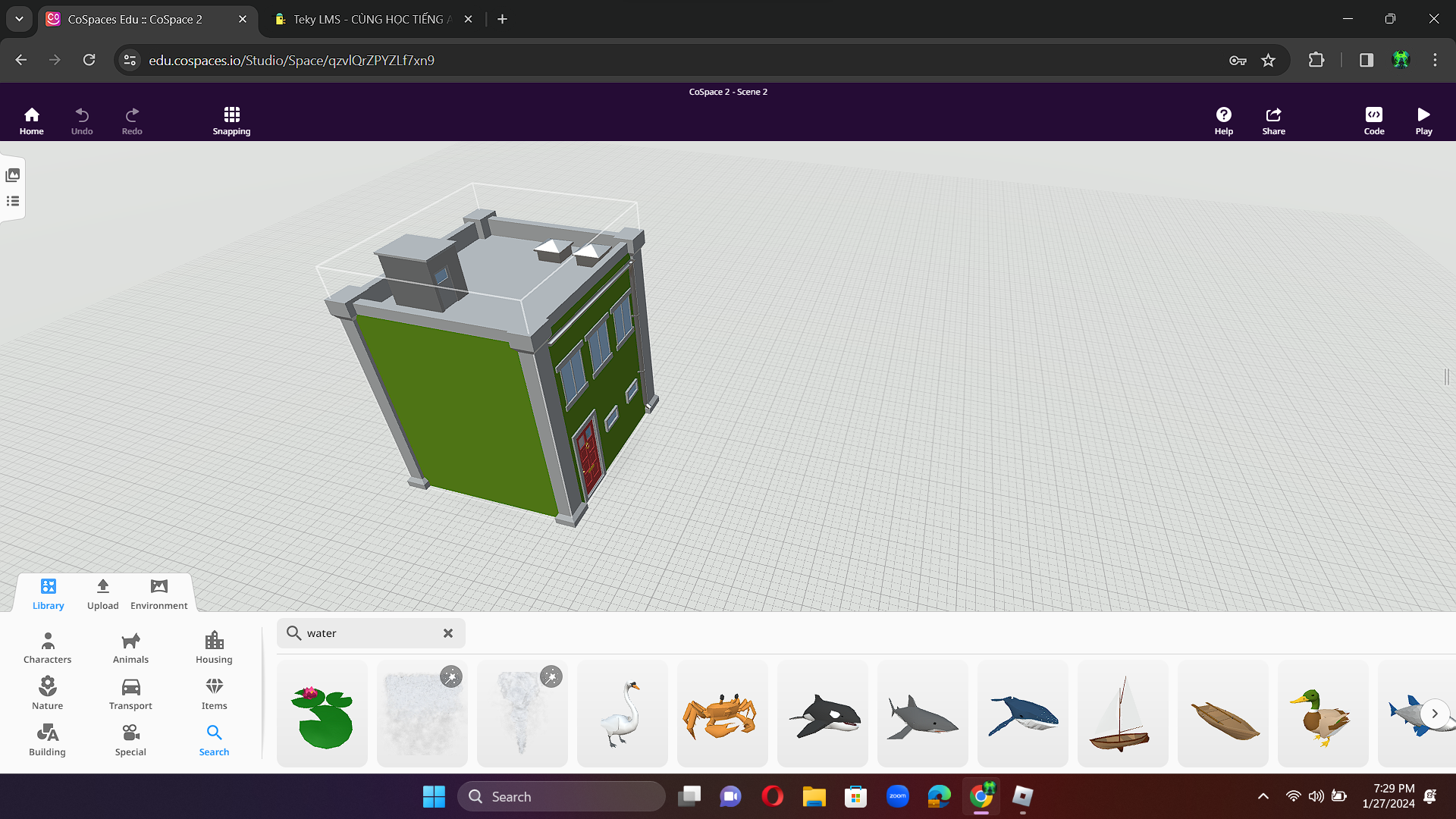The image size is (1456, 819).
Task: Open the browser side panel
Action: (x=1367, y=60)
